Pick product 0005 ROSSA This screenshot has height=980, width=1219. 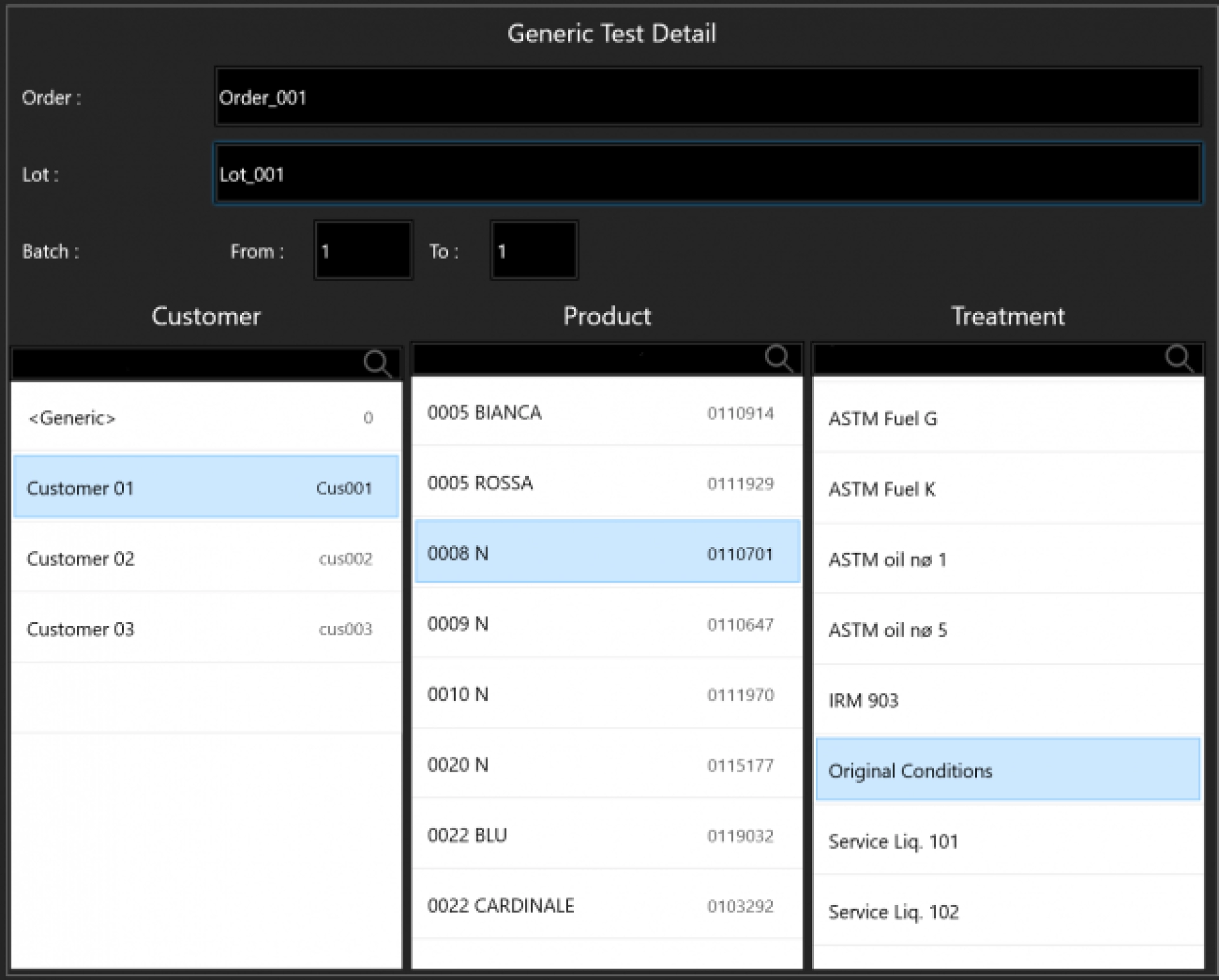[606, 483]
